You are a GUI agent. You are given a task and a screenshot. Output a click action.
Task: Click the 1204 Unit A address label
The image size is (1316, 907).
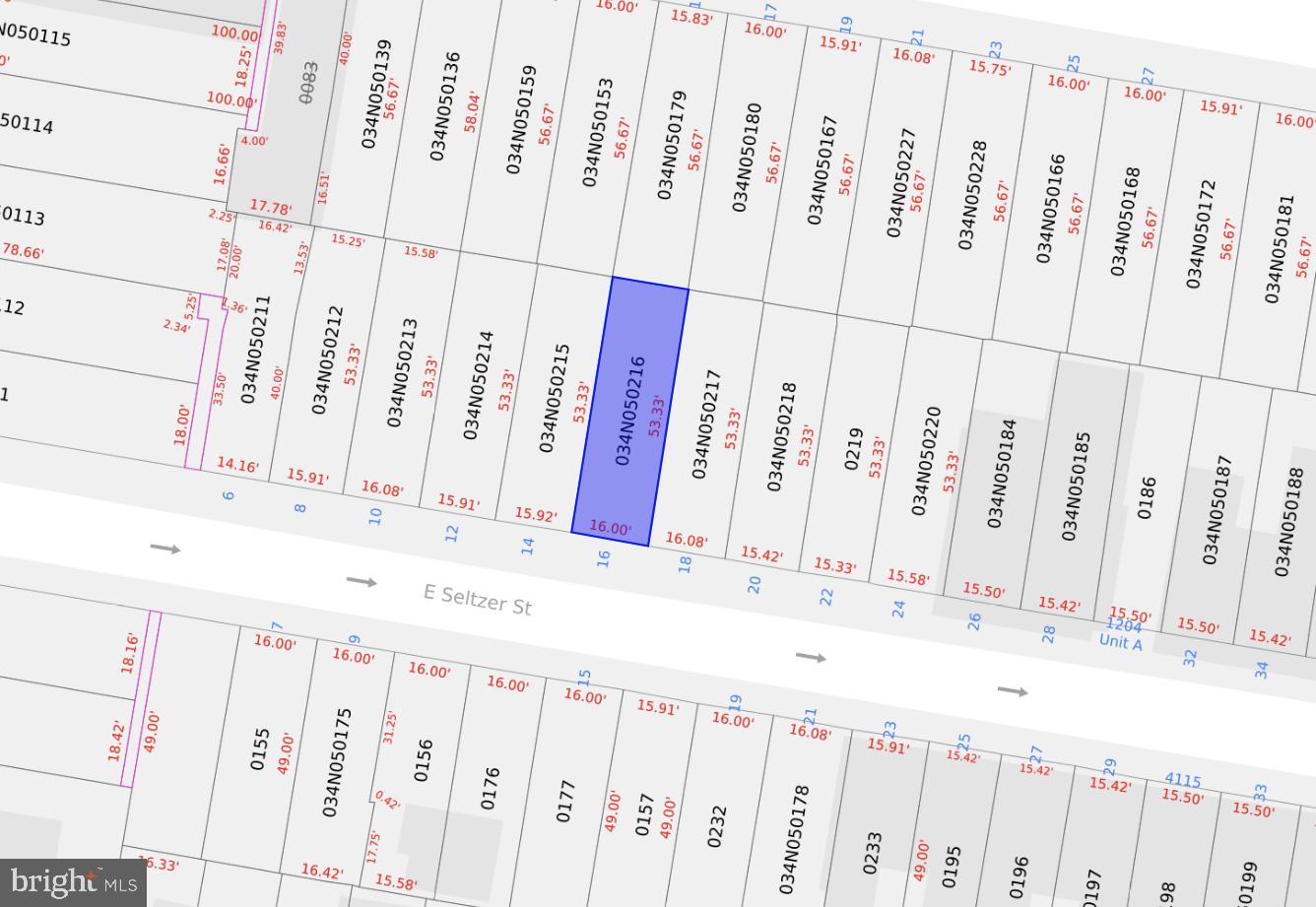coord(1121,634)
